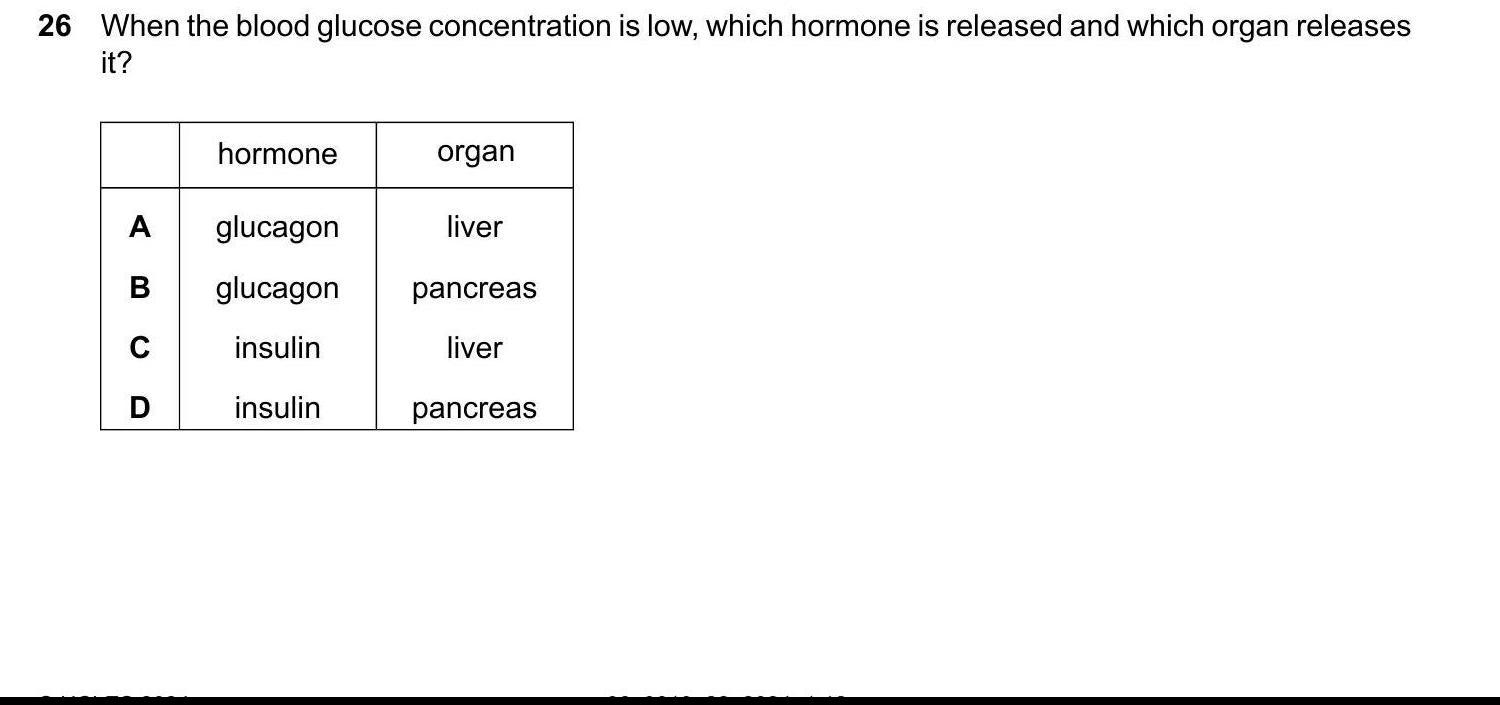Viewport: 1500px width, 705px height.
Task: Select answer option letter B
Action: point(140,288)
